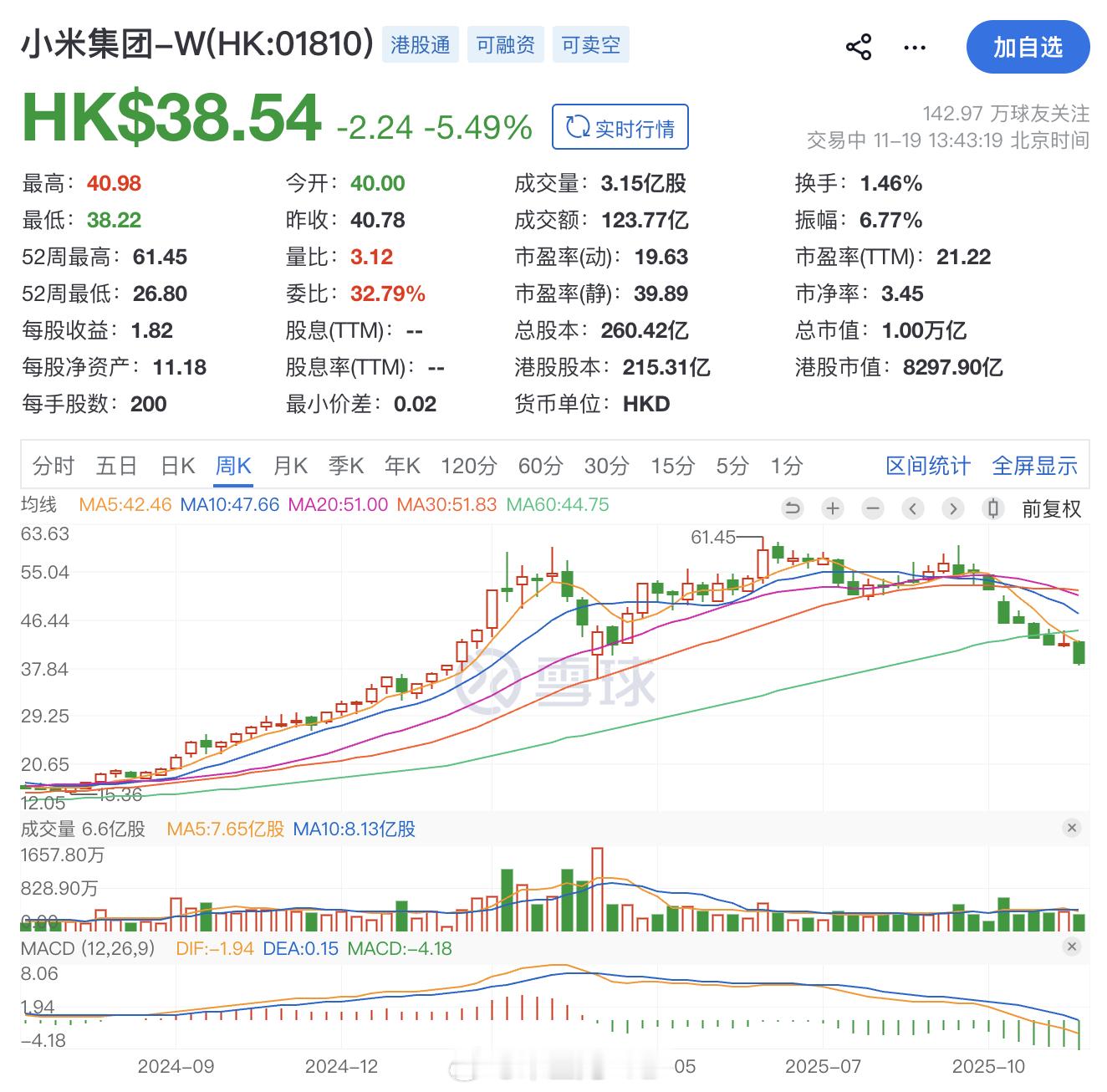Select the 60分 interval tab

[x=541, y=466]
